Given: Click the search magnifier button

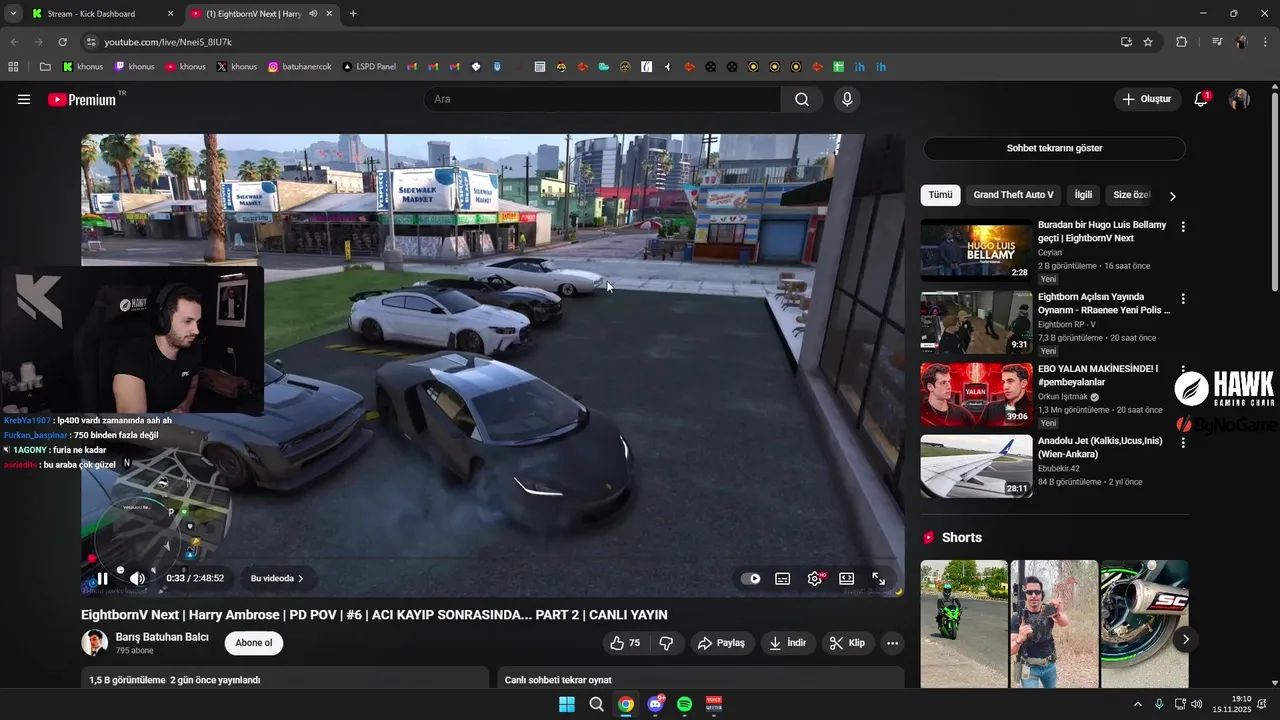Looking at the screenshot, I should (x=802, y=99).
